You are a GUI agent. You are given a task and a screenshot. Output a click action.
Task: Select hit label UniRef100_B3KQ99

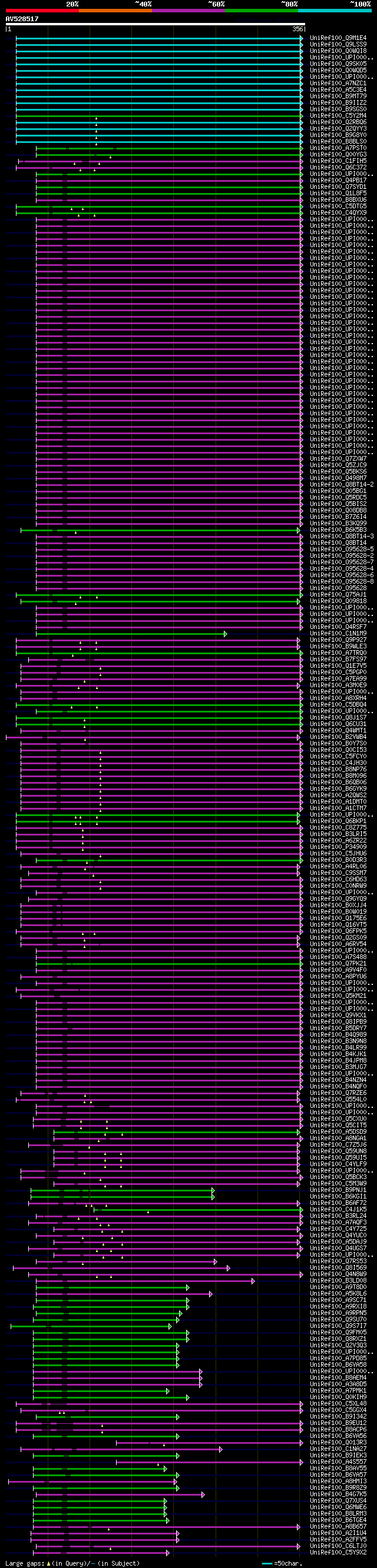(338, 524)
